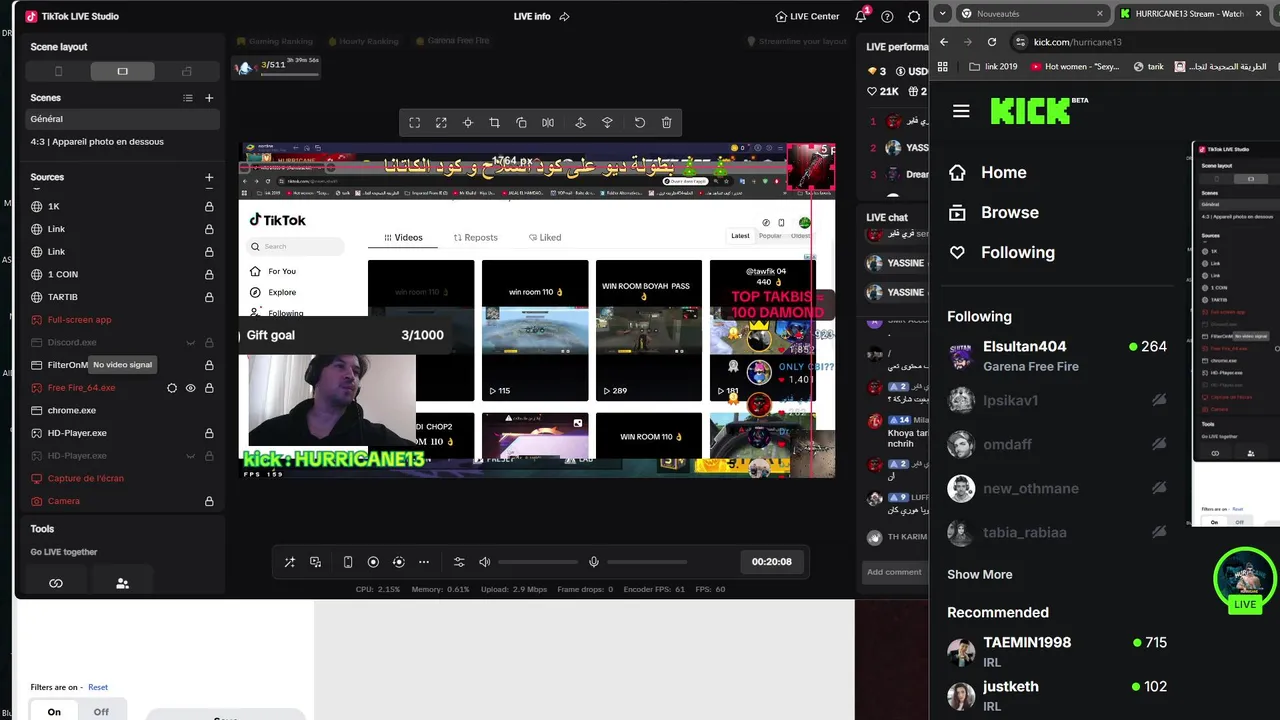1280x720 pixels.
Task: Start recording with the record button
Action: point(373,562)
